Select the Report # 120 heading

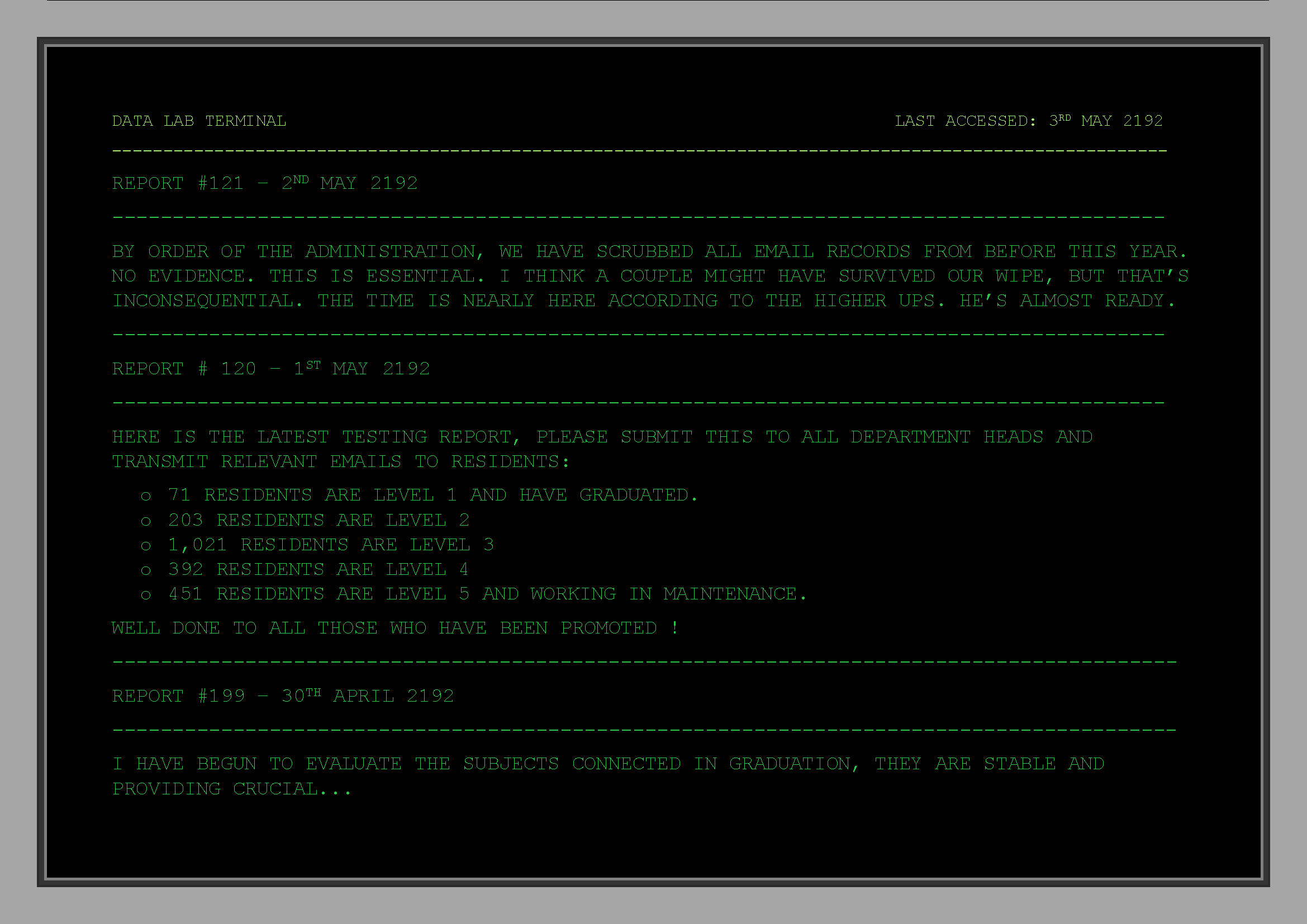270,369
